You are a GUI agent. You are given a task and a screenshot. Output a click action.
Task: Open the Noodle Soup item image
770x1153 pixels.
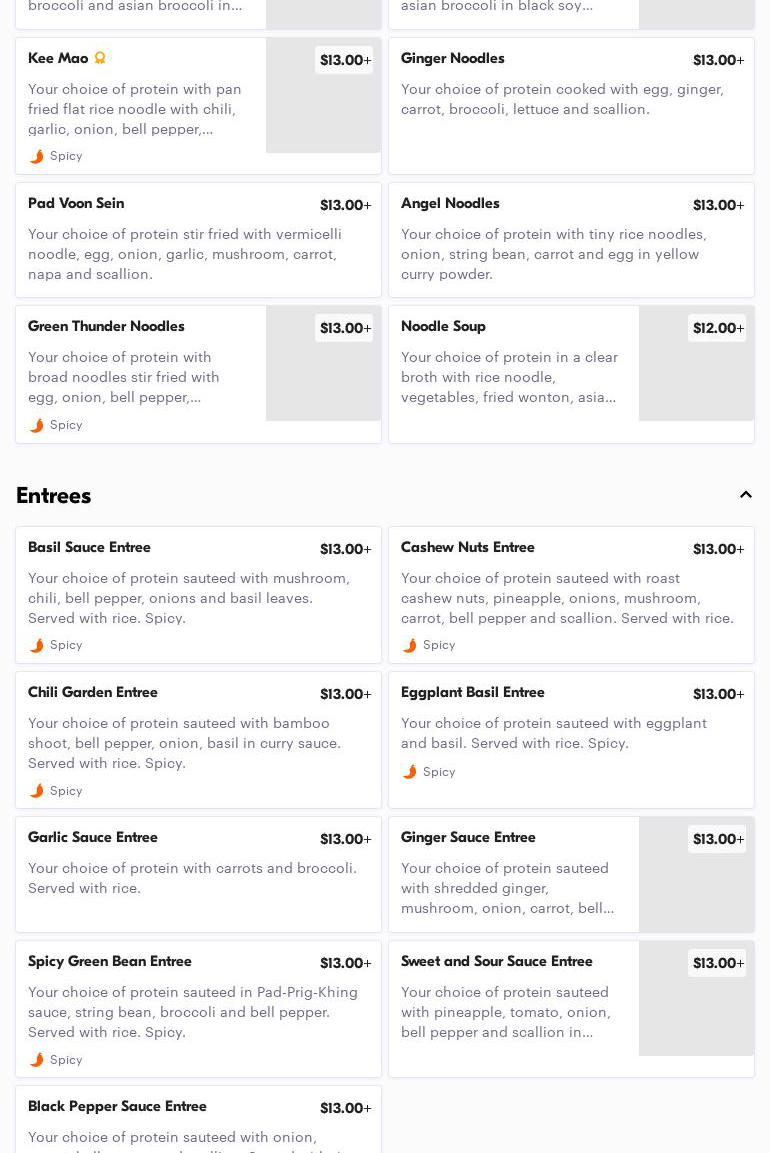[696, 363]
